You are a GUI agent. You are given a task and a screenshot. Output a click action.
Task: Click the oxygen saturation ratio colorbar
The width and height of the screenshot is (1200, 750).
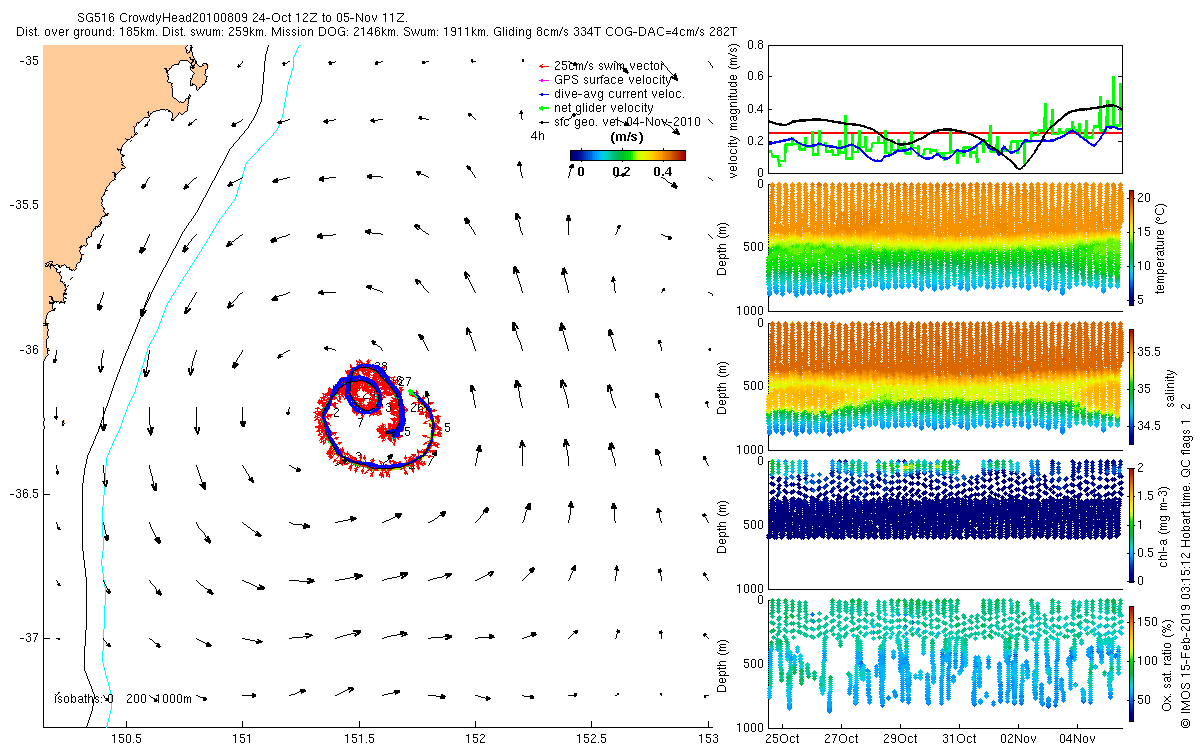coord(1131,662)
